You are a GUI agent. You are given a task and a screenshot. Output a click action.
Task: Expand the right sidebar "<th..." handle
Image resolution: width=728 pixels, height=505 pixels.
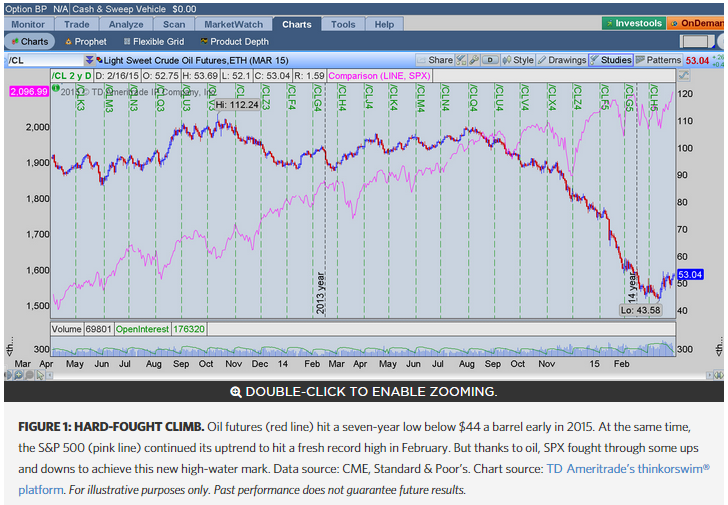pyautogui.click(x=719, y=346)
